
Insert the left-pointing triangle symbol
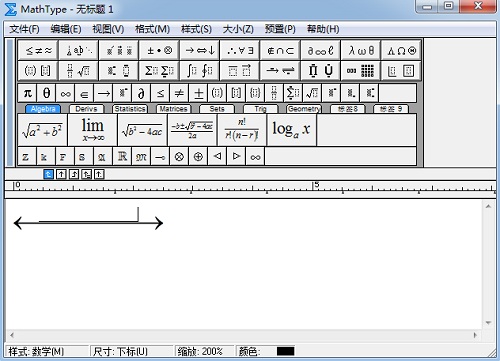tap(217, 156)
